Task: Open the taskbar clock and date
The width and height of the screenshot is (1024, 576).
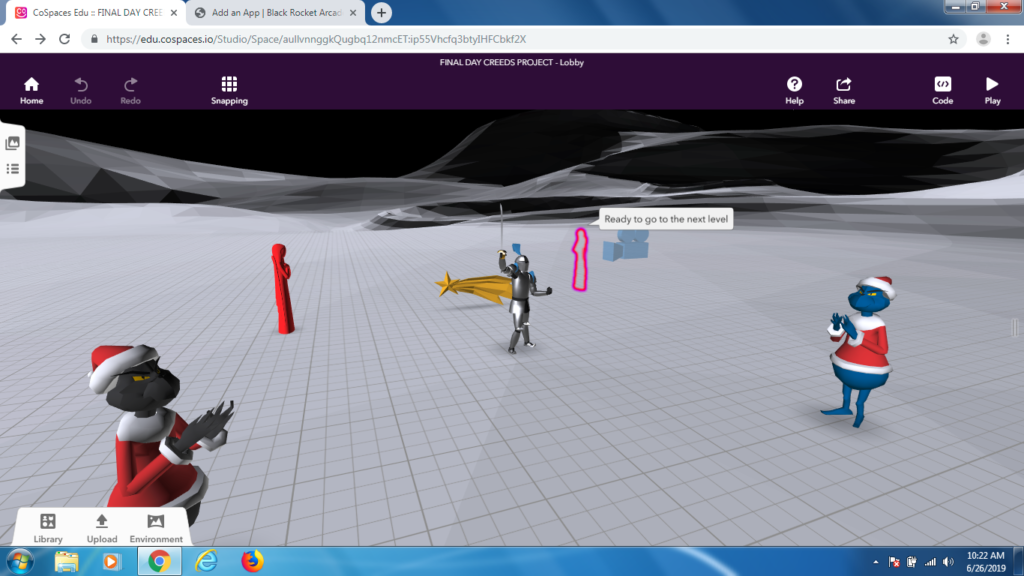Action: pyautogui.click(x=985, y=562)
